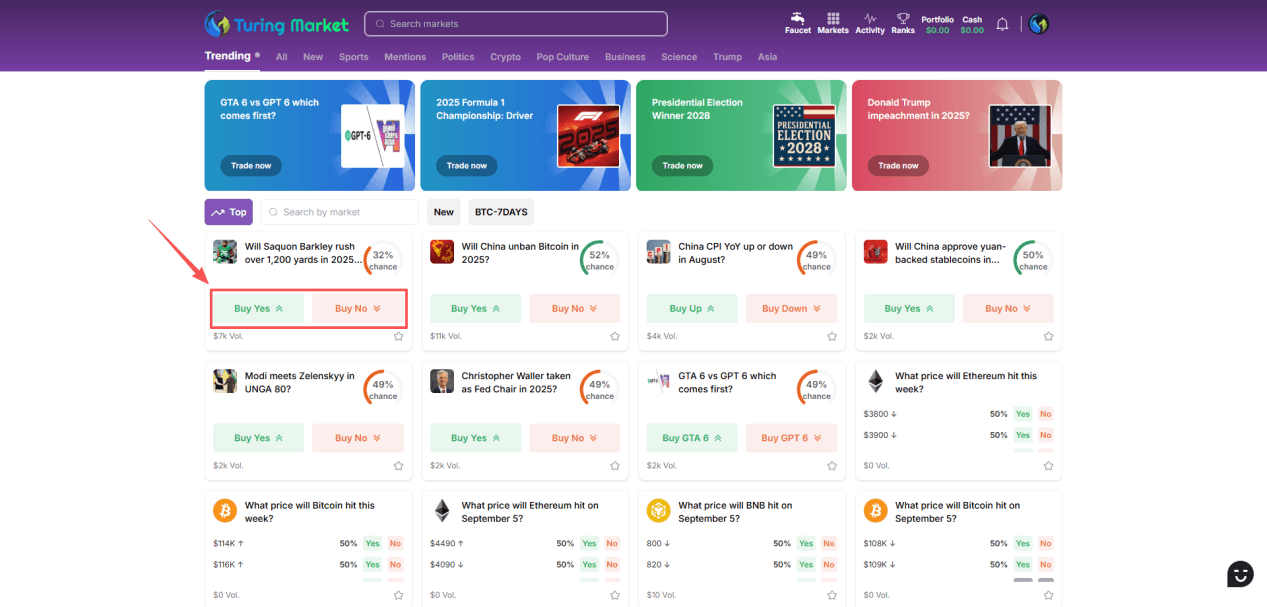Buy Up on China CPI market
The image size is (1267, 607).
692,309
